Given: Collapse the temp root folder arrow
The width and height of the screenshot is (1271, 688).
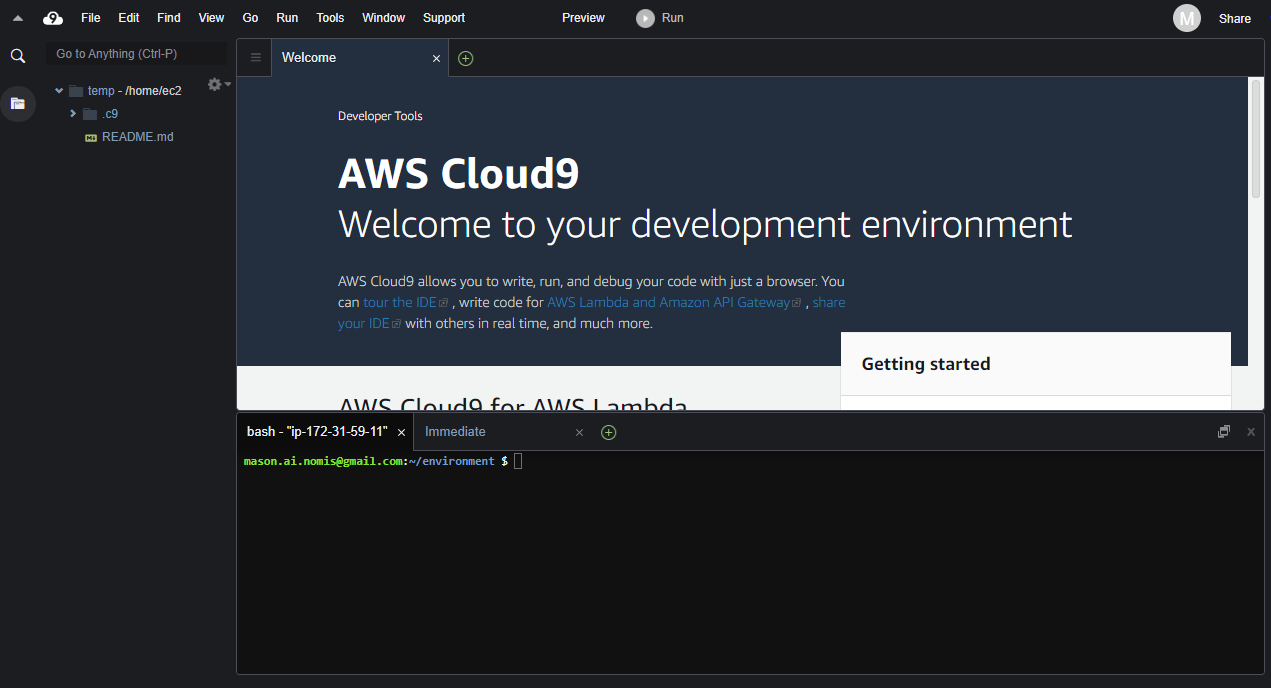Looking at the screenshot, I should (x=59, y=91).
